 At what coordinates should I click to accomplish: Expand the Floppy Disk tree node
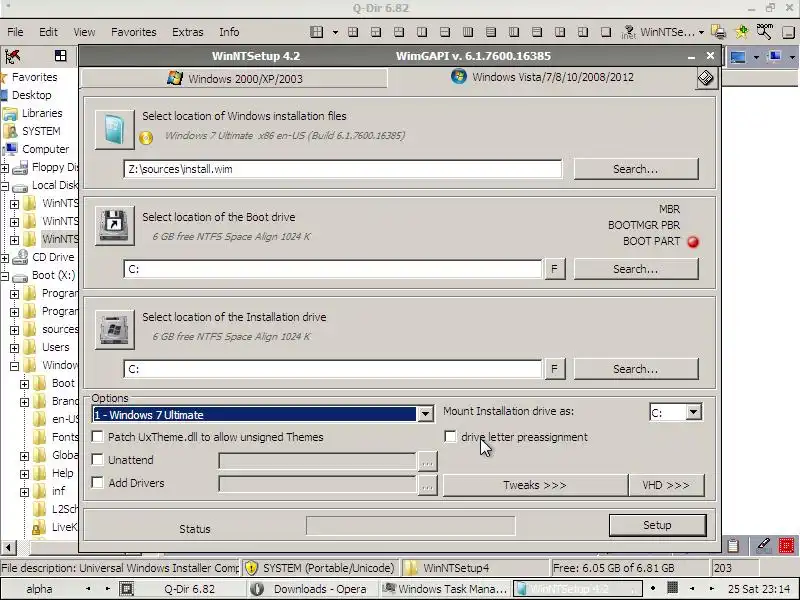[5, 167]
